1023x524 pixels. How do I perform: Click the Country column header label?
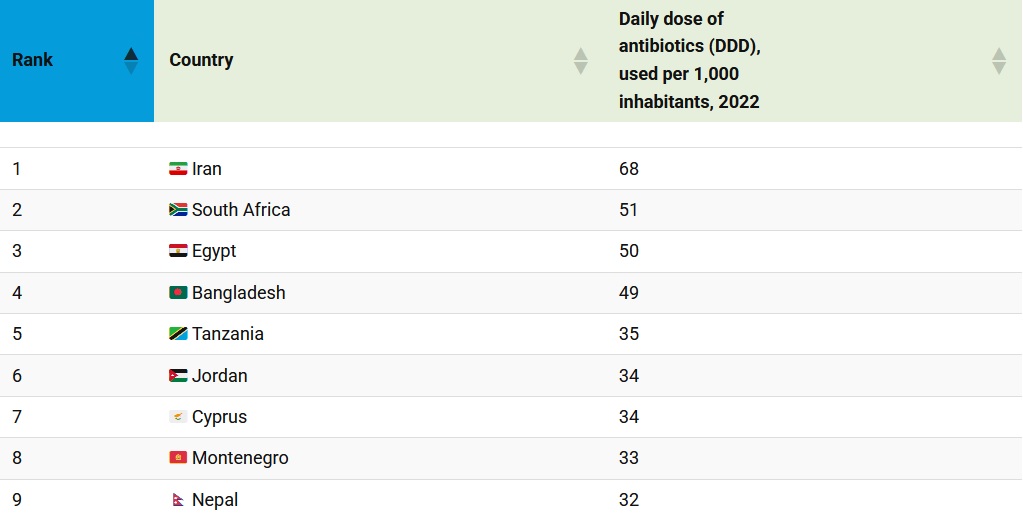201,60
